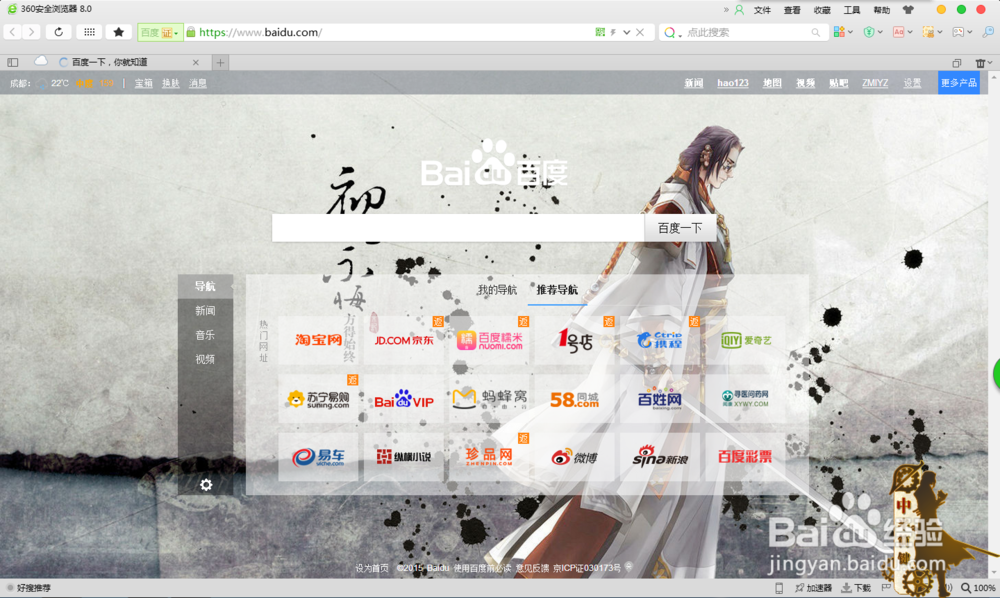Stop loading with the address bar X

point(640,32)
